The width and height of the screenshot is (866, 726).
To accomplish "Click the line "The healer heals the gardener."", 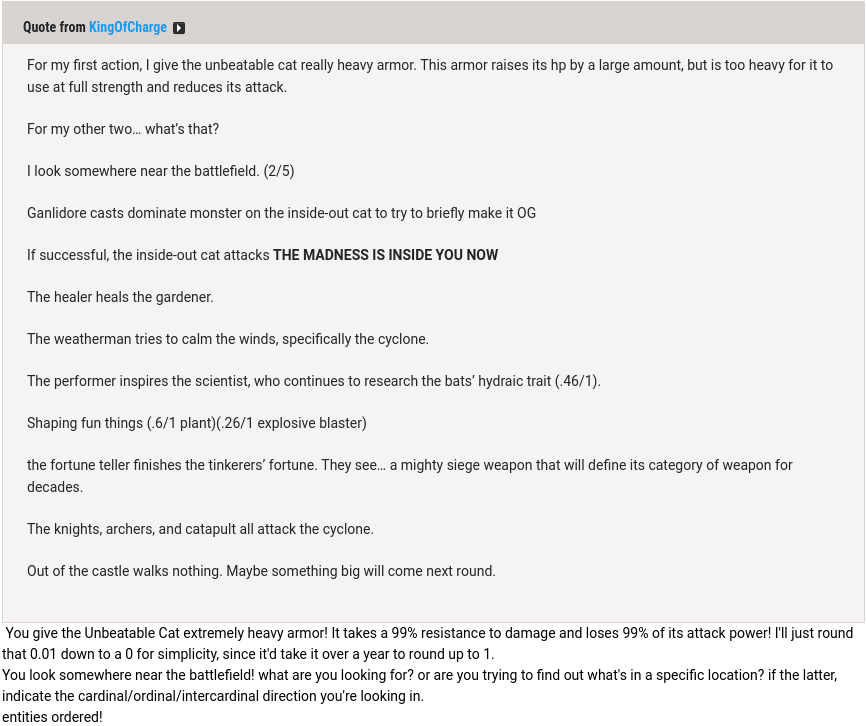I will click(120, 297).
